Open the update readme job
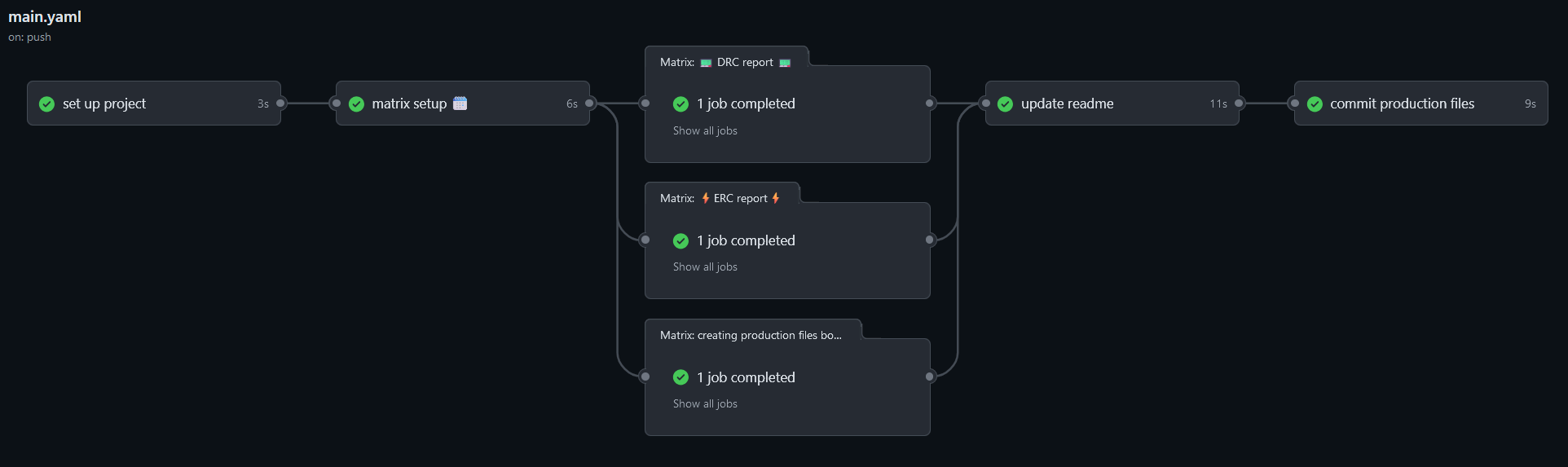 click(x=1067, y=104)
